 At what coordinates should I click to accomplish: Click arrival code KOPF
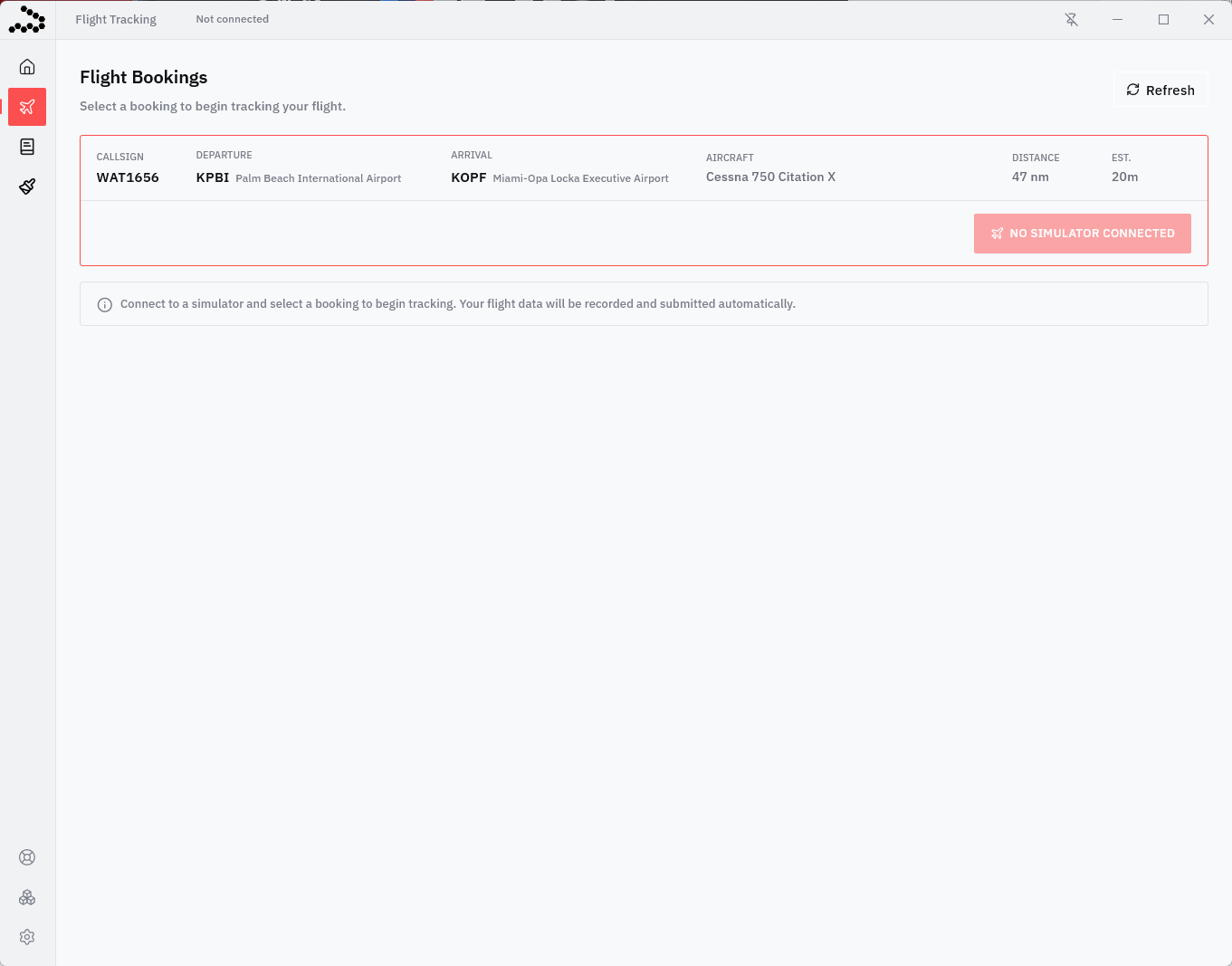click(469, 177)
